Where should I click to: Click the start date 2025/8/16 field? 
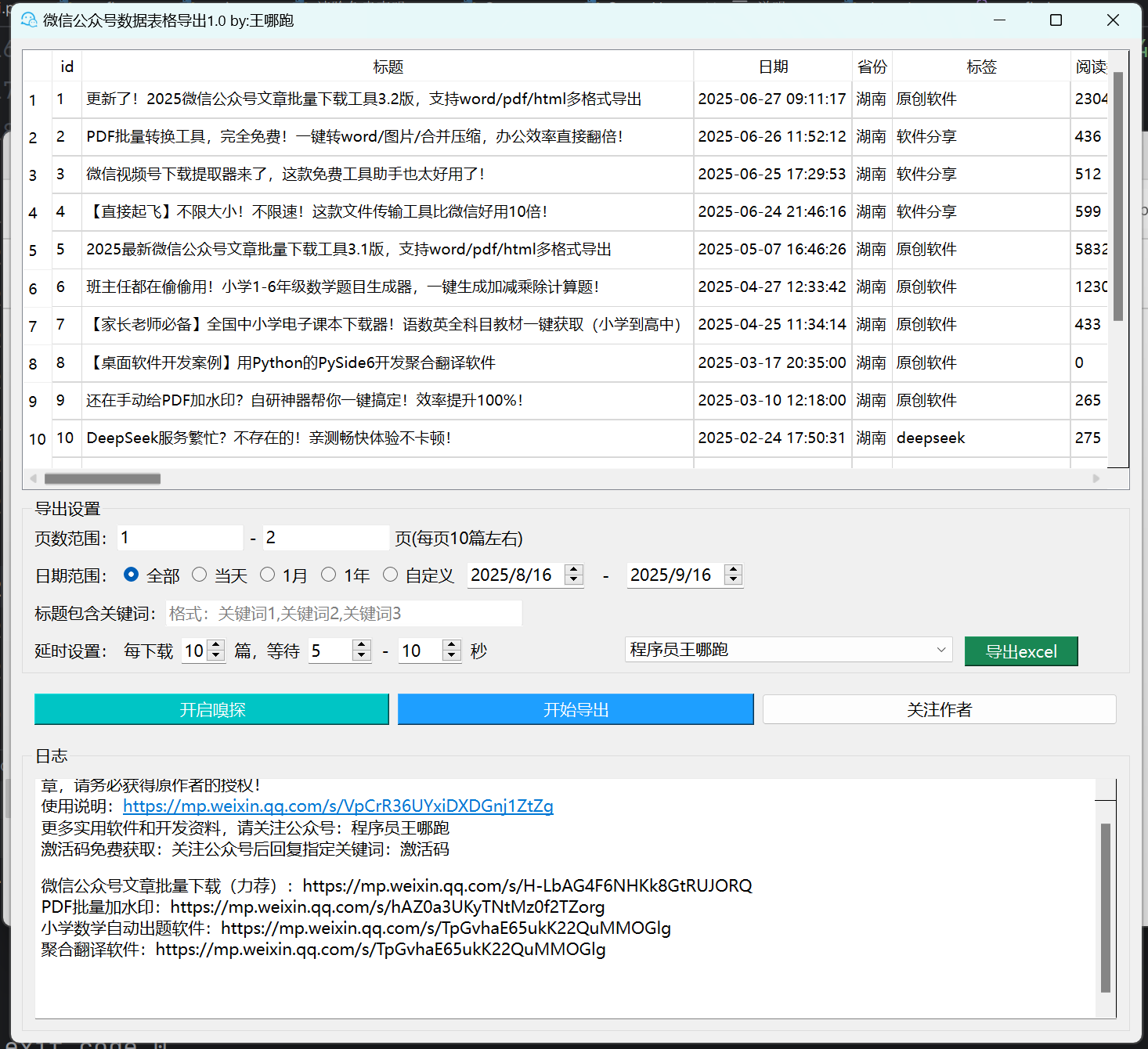click(x=516, y=575)
